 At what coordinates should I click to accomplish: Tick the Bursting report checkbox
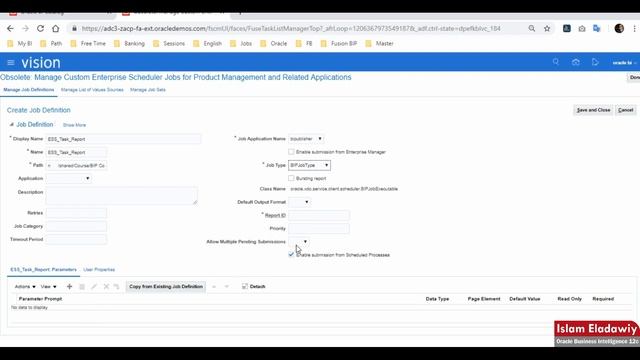tap(291, 178)
